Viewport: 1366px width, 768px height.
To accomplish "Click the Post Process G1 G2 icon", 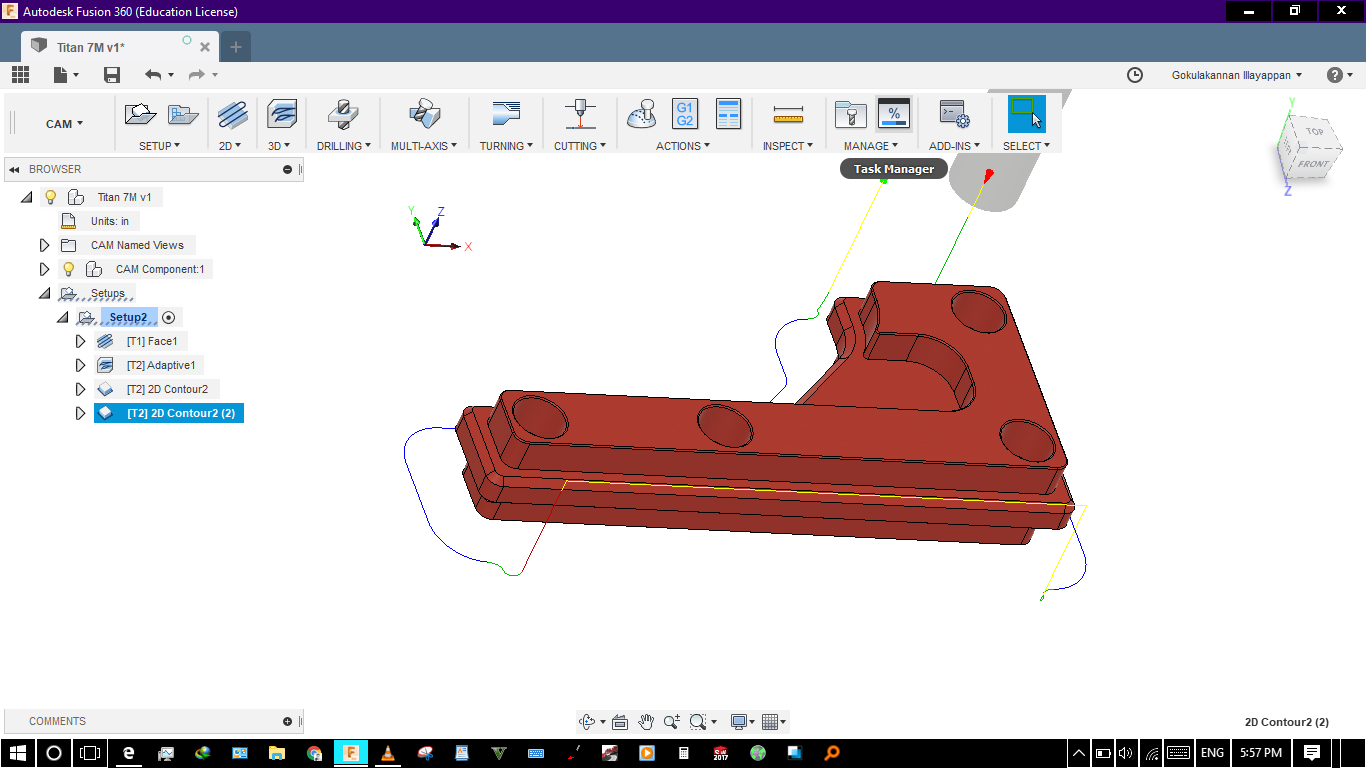I will pos(685,114).
